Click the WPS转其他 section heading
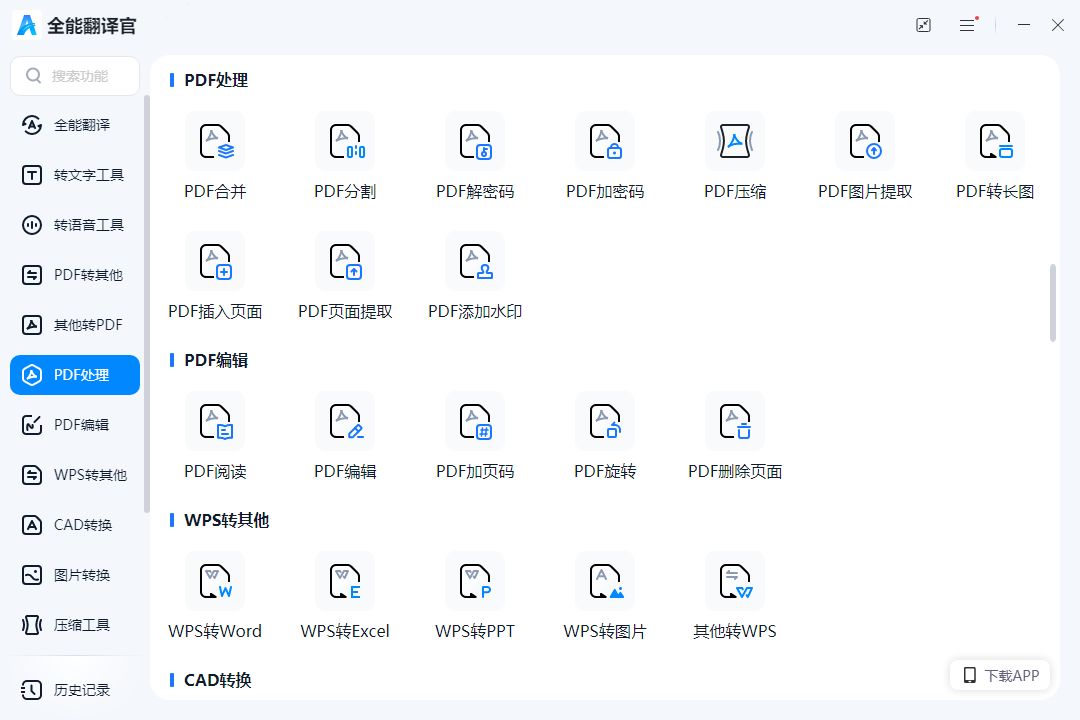 point(226,520)
